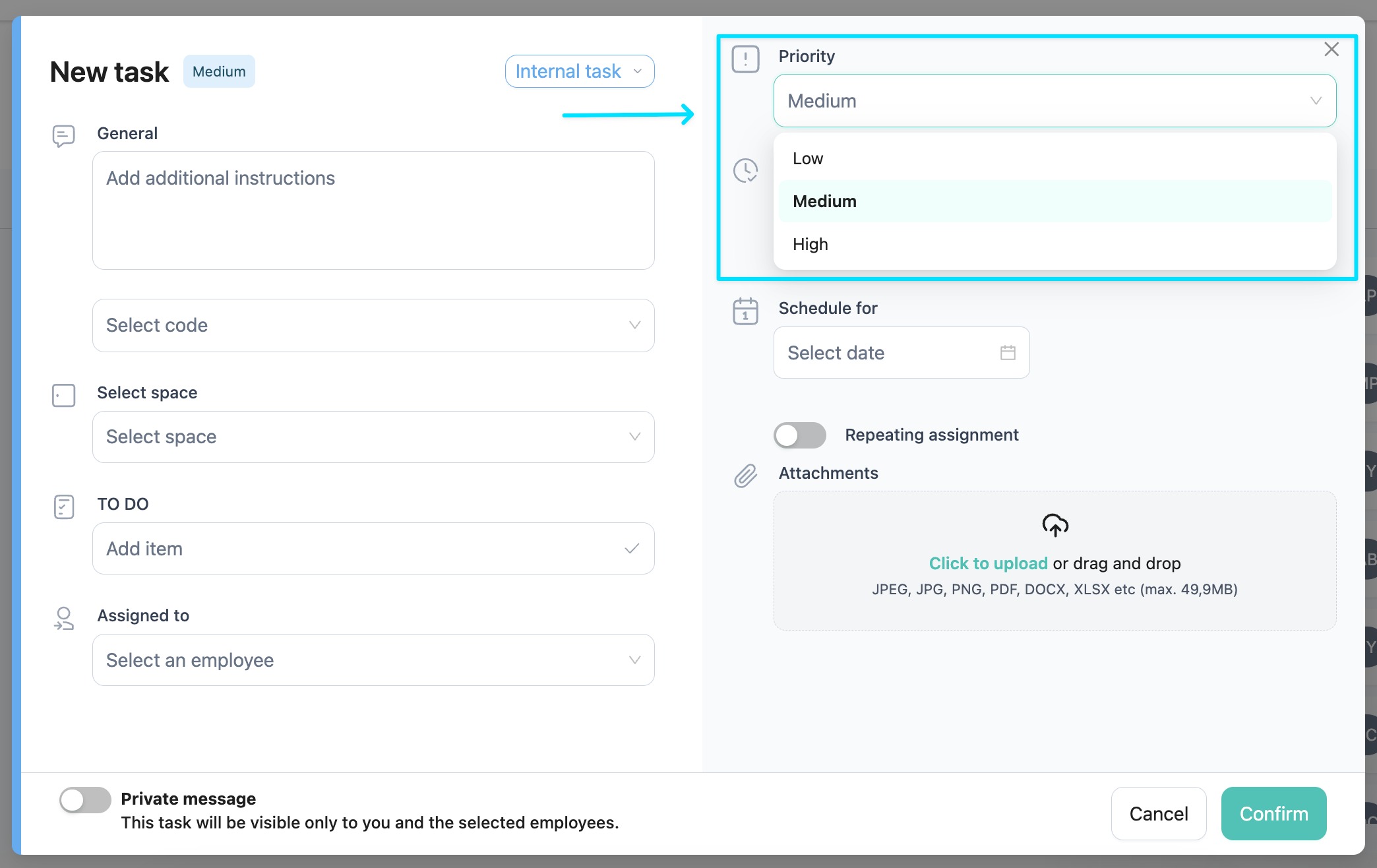The height and width of the screenshot is (868, 1377).
Task: Choose the Low priority option
Action: pyautogui.click(x=808, y=159)
